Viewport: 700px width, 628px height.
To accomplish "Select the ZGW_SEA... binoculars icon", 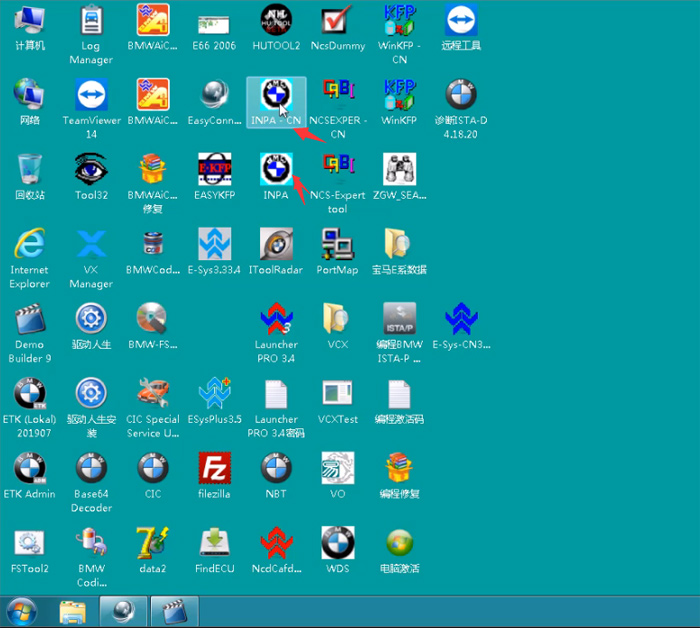I will click(x=400, y=176).
